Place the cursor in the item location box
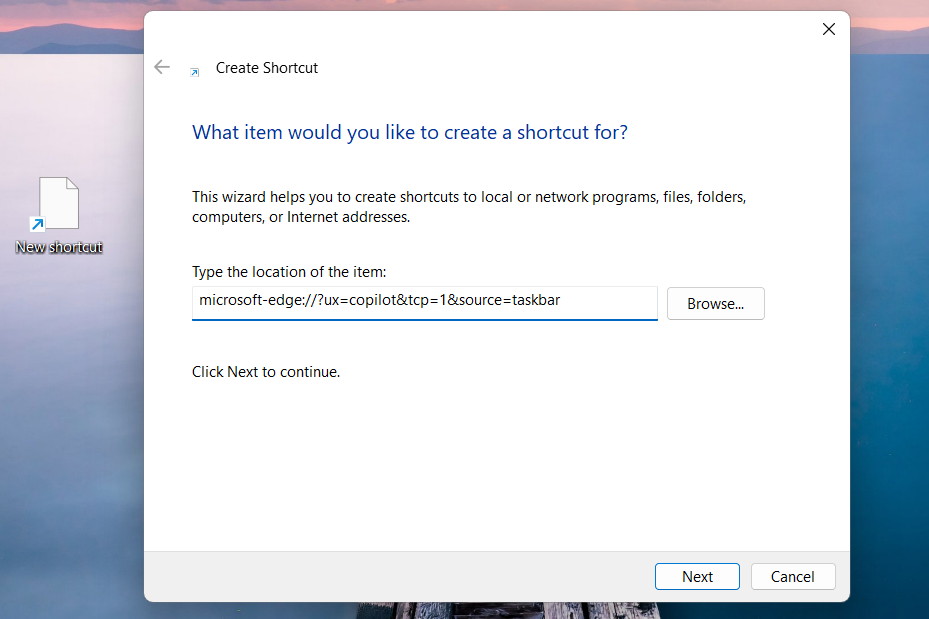Screen dimensions: 929x619 click(x=424, y=303)
